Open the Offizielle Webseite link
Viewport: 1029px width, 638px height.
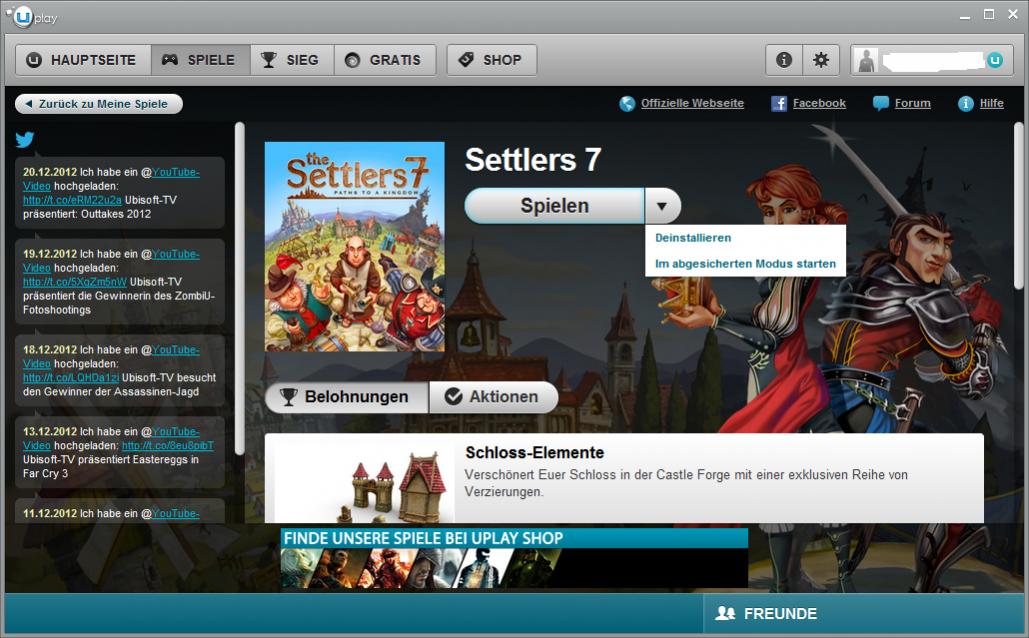click(x=692, y=103)
